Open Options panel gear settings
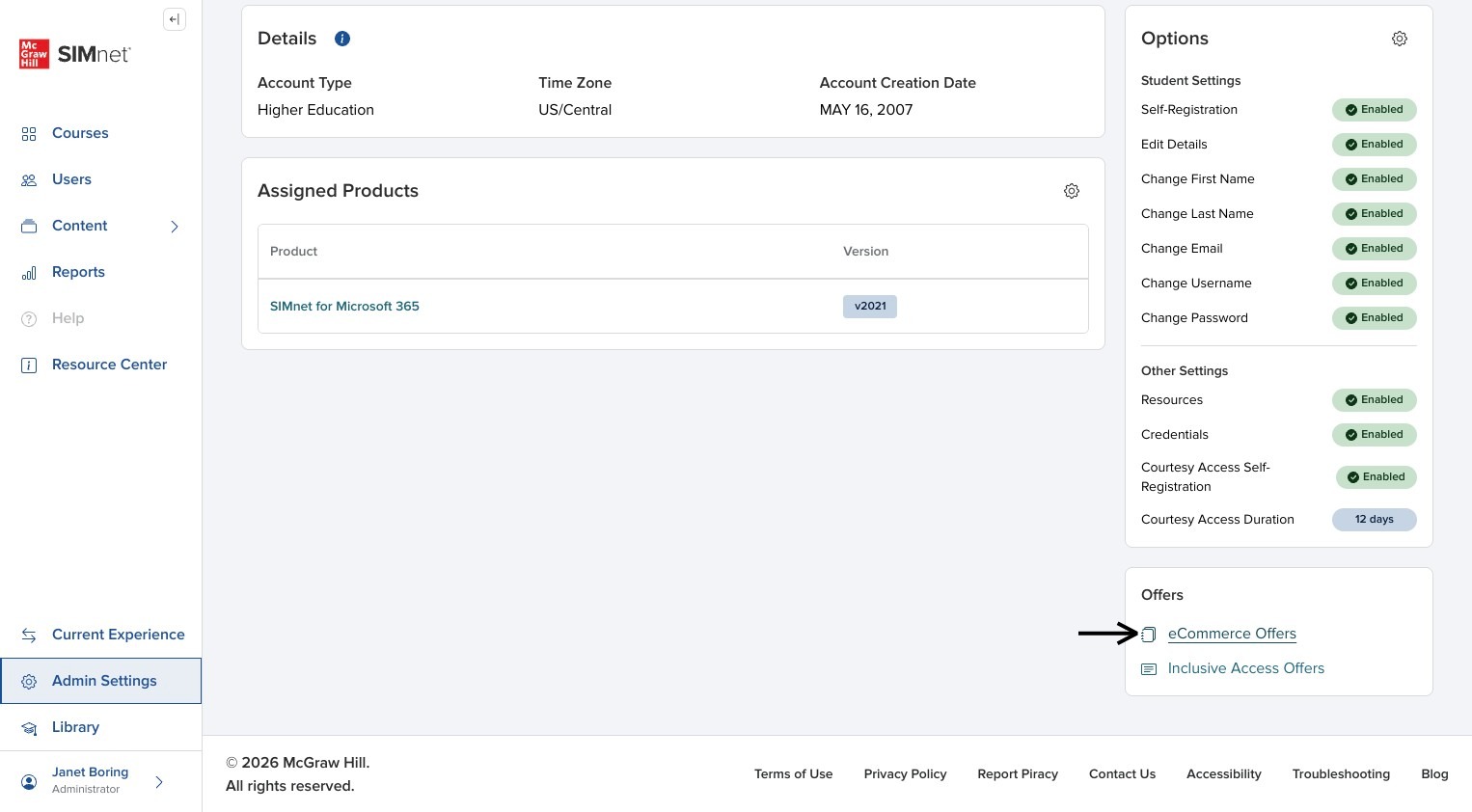 (x=1400, y=39)
